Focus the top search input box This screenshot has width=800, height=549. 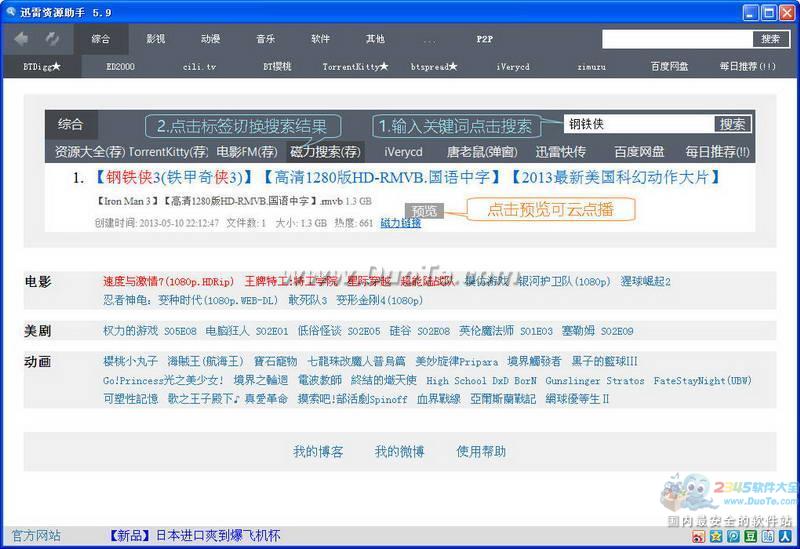pyautogui.click(x=678, y=39)
